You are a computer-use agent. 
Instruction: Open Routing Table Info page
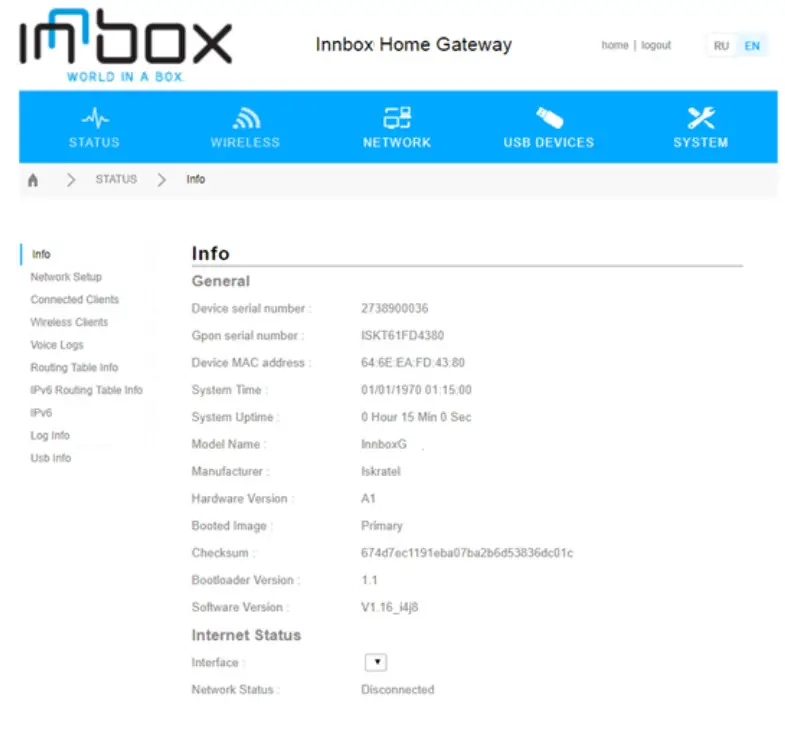click(74, 368)
